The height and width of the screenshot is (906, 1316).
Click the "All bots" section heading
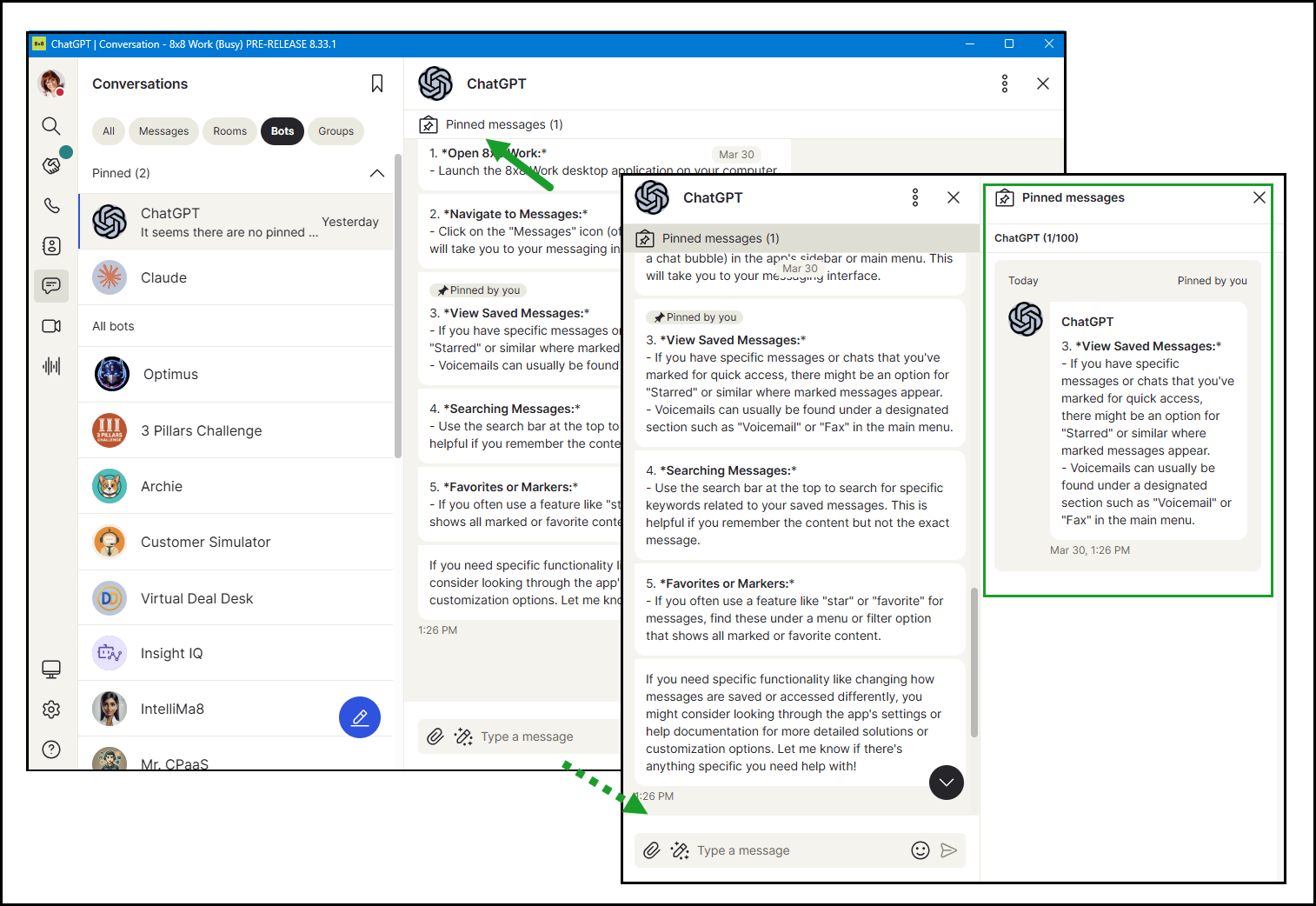[113, 326]
